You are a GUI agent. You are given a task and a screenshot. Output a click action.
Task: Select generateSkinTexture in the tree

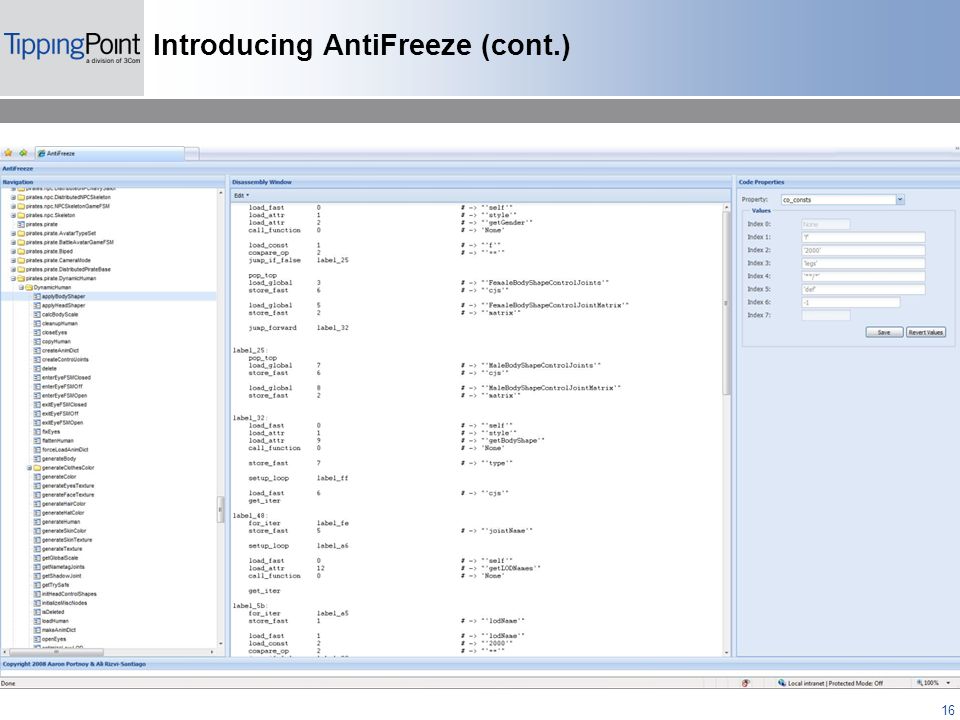[x=67, y=540]
